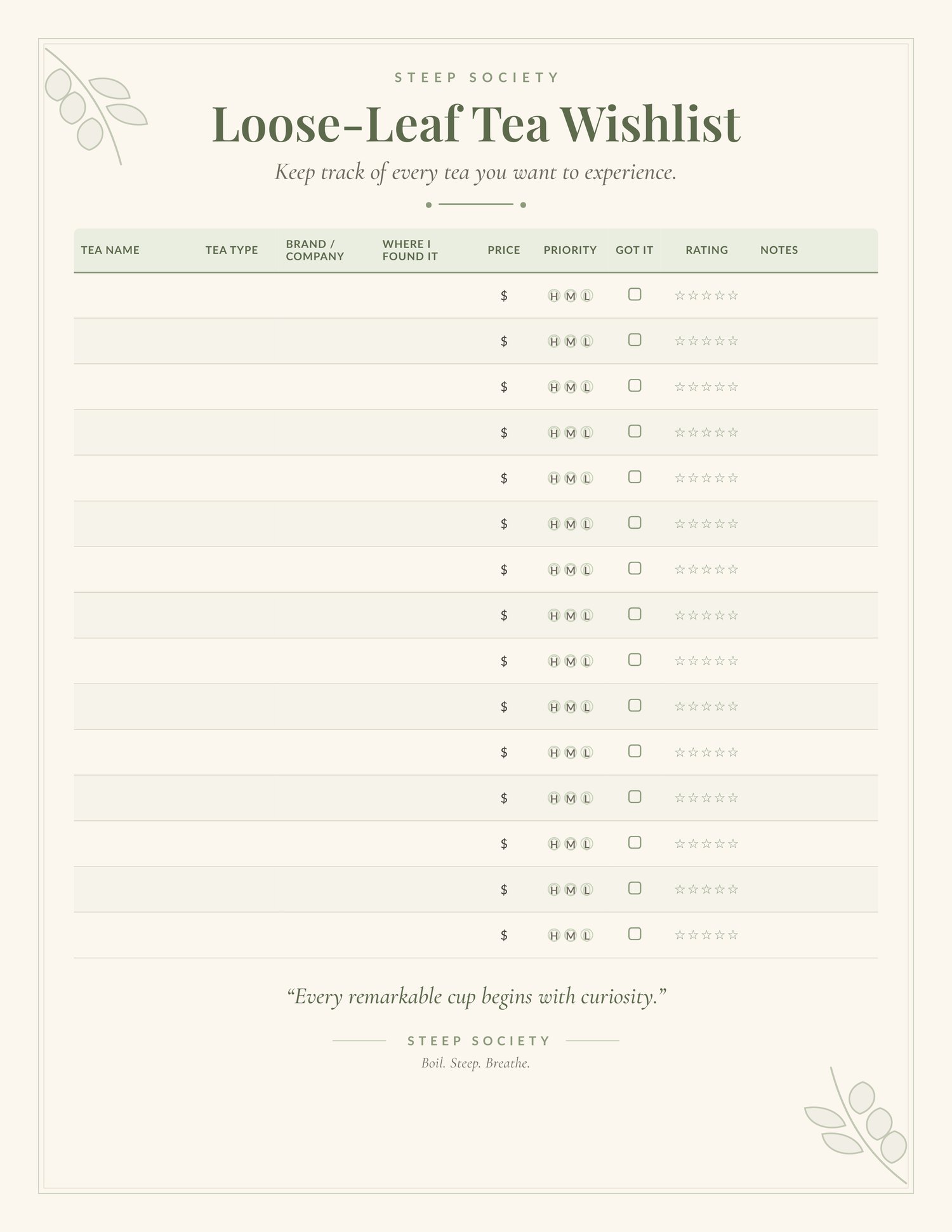Click the H priority circle in first row
Screen dimensions: 952x1232
pyautogui.click(x=554, y=296)
